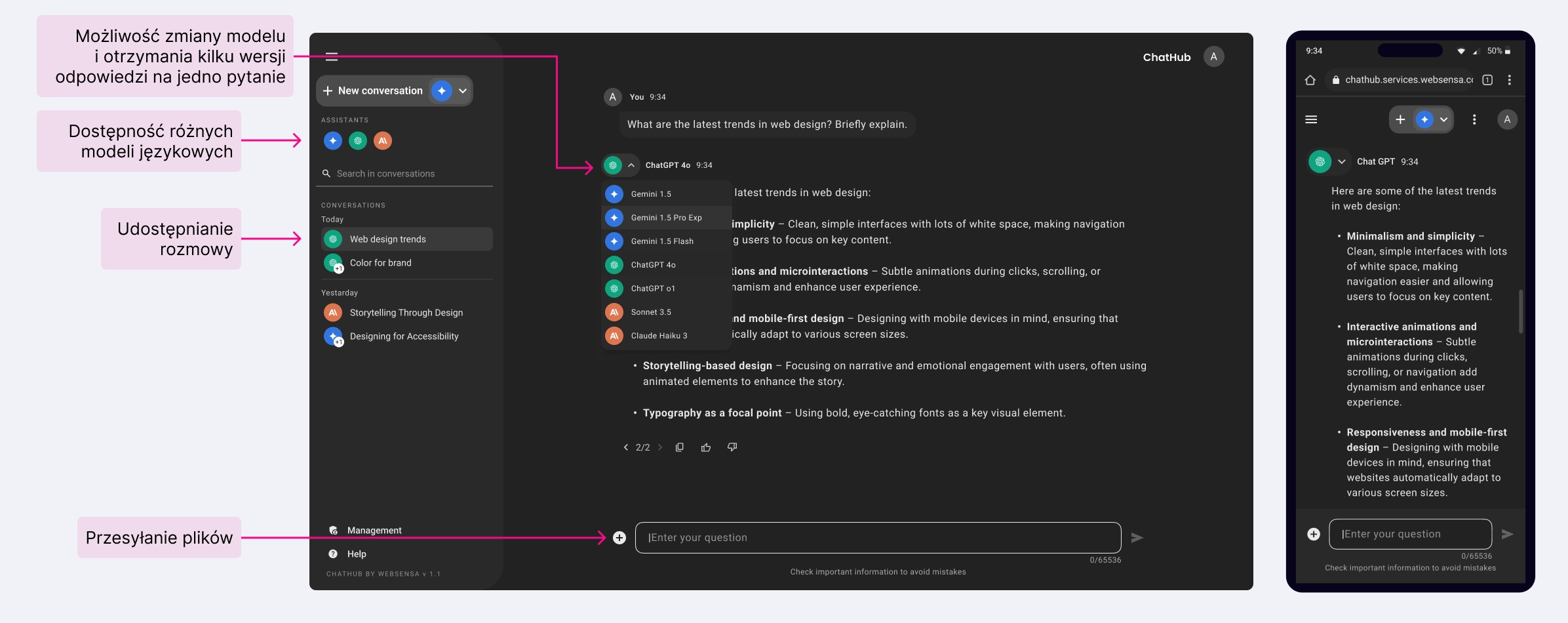This screenshot has height=623, width=1568.
Task: Open the user avatar A next to ChatHub
Action: pyautogui.click(x=1214, y=57)
